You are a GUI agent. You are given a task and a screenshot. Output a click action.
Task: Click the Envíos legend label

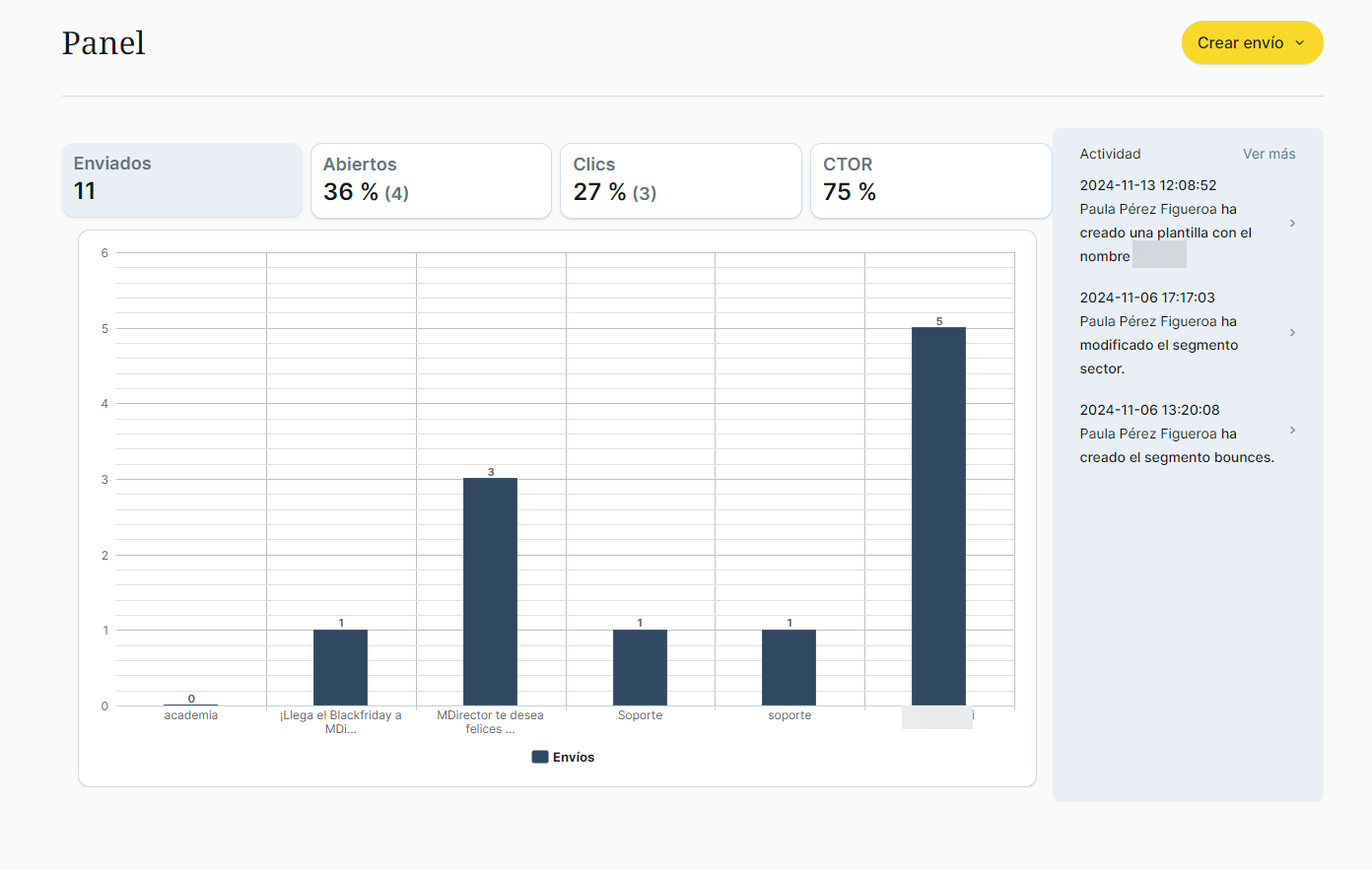coord(574,758)
